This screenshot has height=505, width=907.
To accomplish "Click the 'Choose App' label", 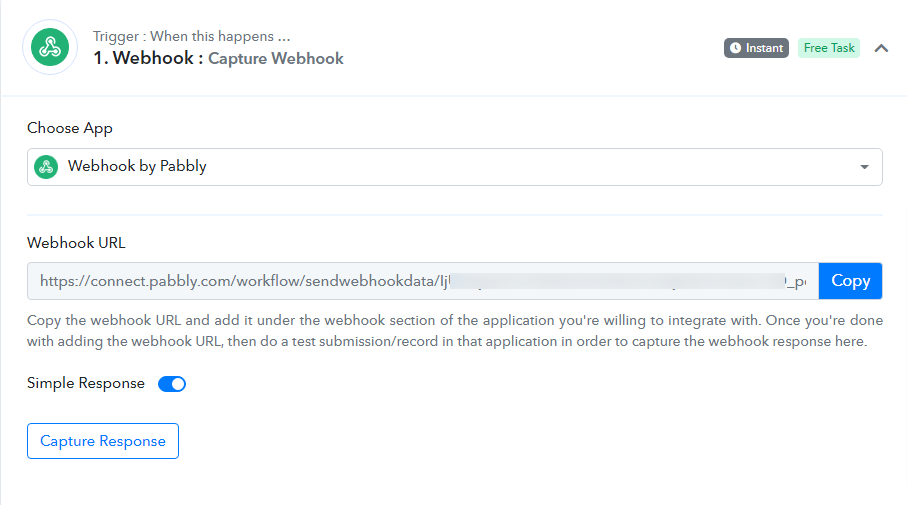I will [x=70, y=128].
